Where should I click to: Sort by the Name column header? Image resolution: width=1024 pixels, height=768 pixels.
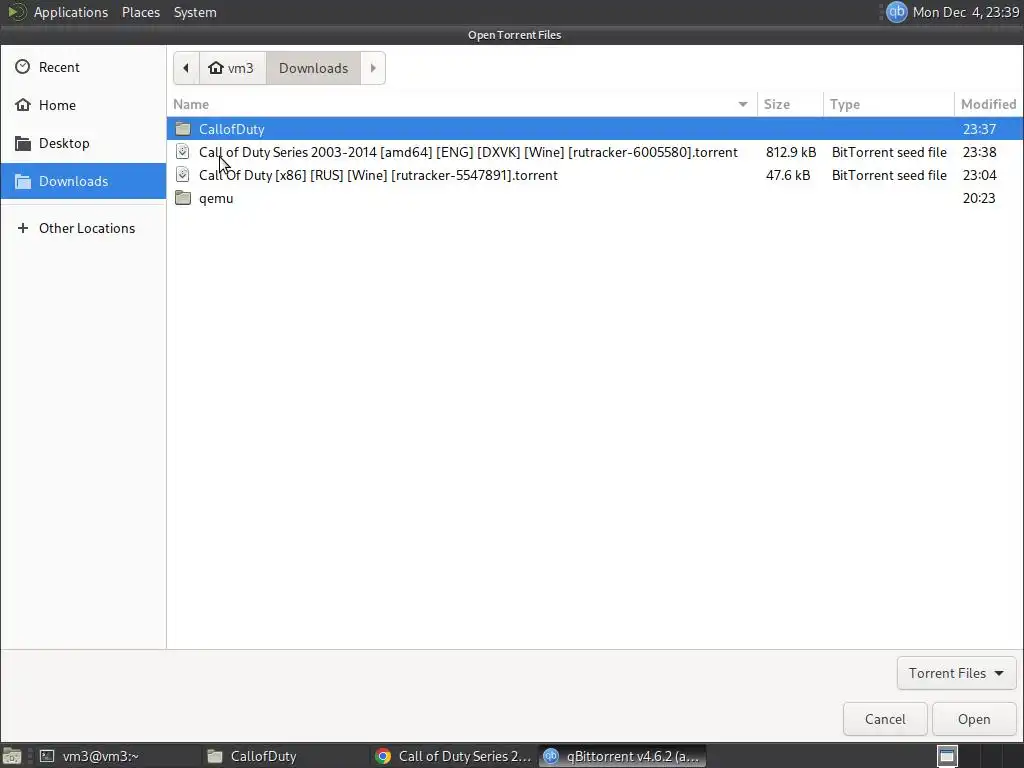pos(462,104)
